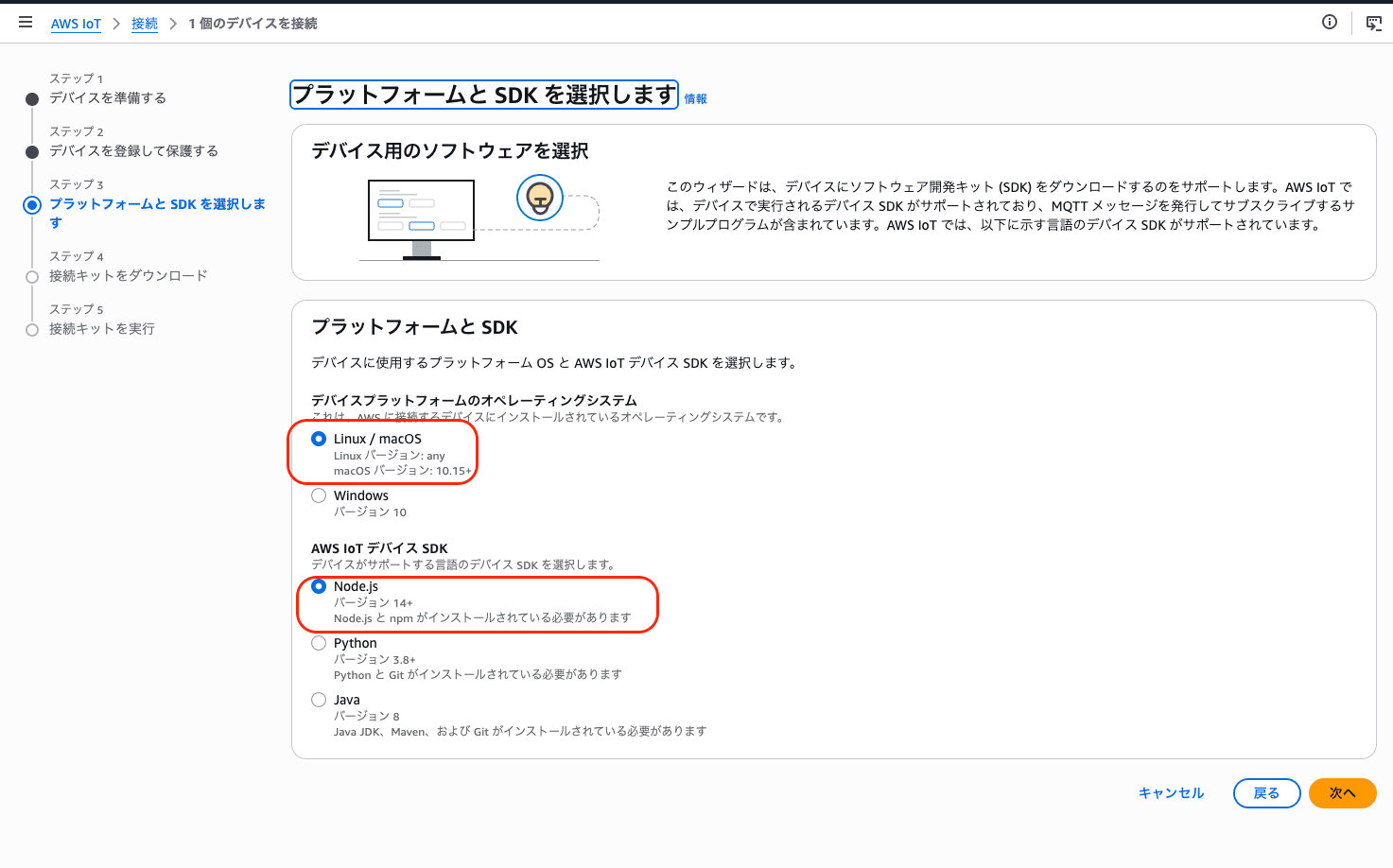Screen dimensions: 1393x868
Task: Open the 接続 breadcrumb link
Action: (x=145, y=24)
